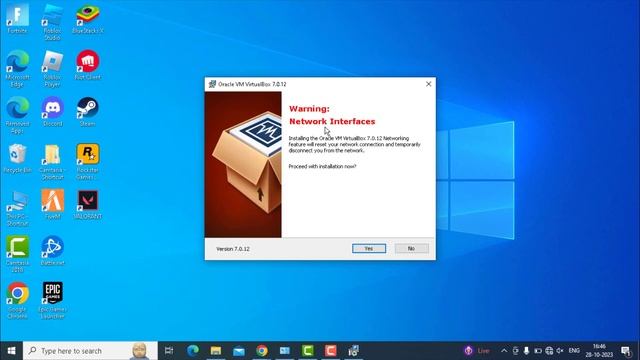Open the Camtasia - Shortcut folder icon

(52, 162)
